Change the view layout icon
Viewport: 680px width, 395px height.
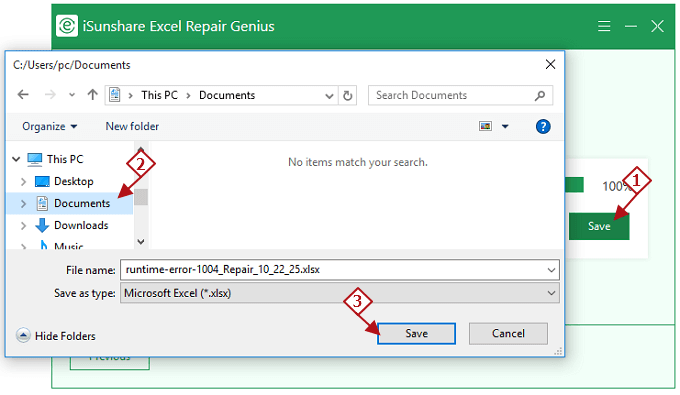tap(486, 126)
